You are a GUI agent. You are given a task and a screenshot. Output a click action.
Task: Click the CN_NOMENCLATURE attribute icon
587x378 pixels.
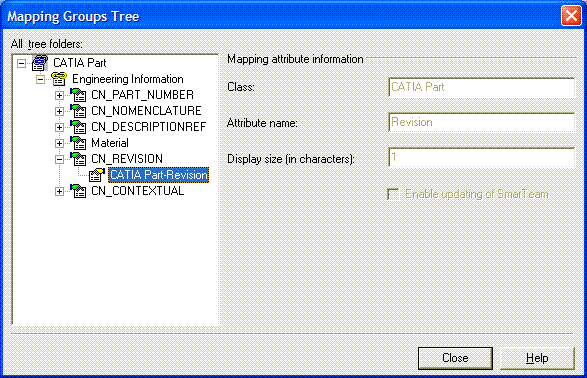pos(78,111)
